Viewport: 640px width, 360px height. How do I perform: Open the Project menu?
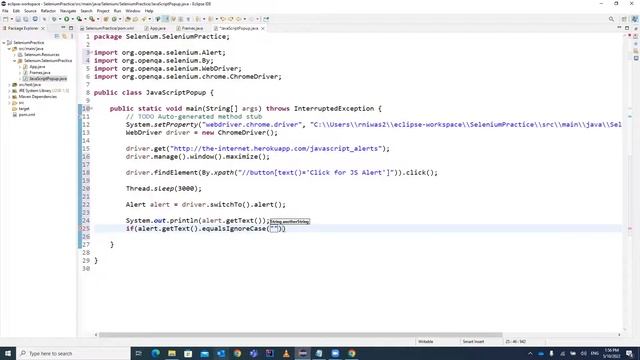click(103, 11)
